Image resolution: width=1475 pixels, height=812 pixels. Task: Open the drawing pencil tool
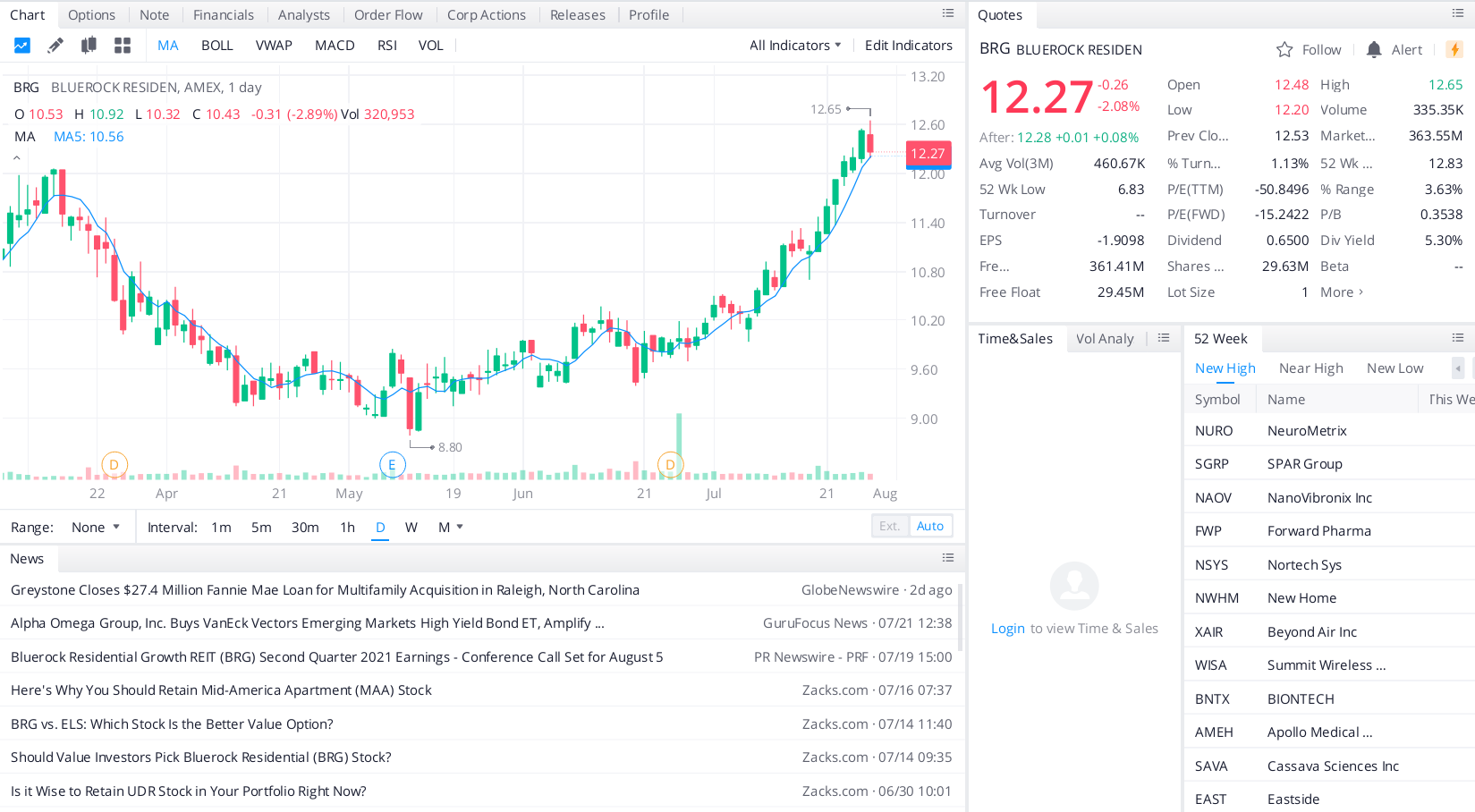coord(55,46)
